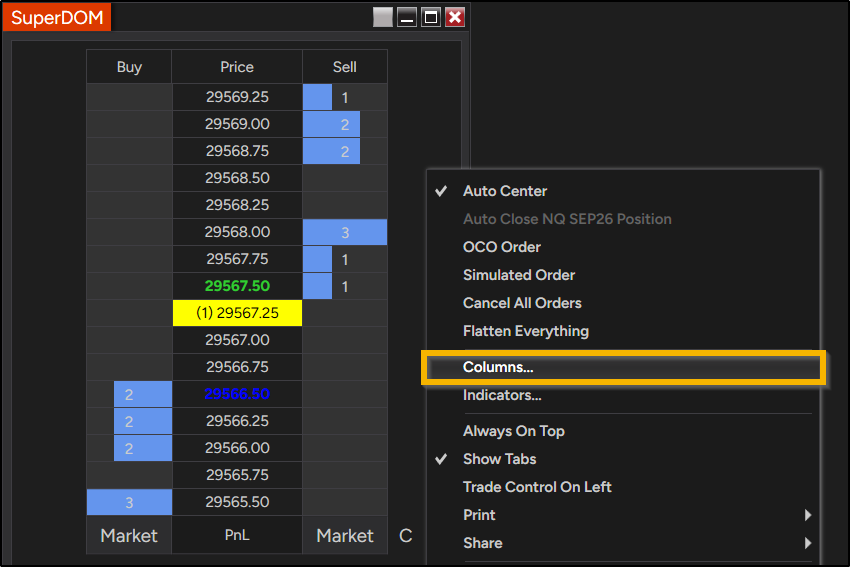
Task: Click price 29569.25 in the ladder
Action: (x=237, y=97)
